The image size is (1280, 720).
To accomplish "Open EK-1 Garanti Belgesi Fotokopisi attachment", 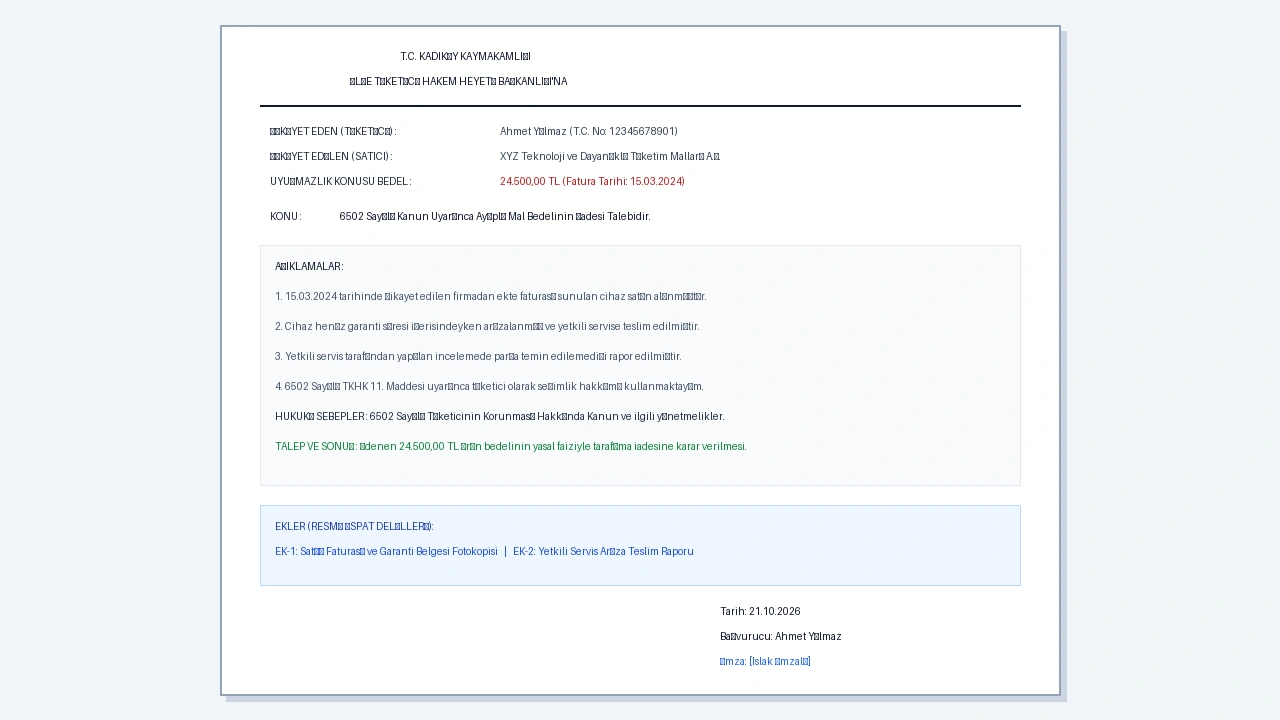I will click(386, 552).
